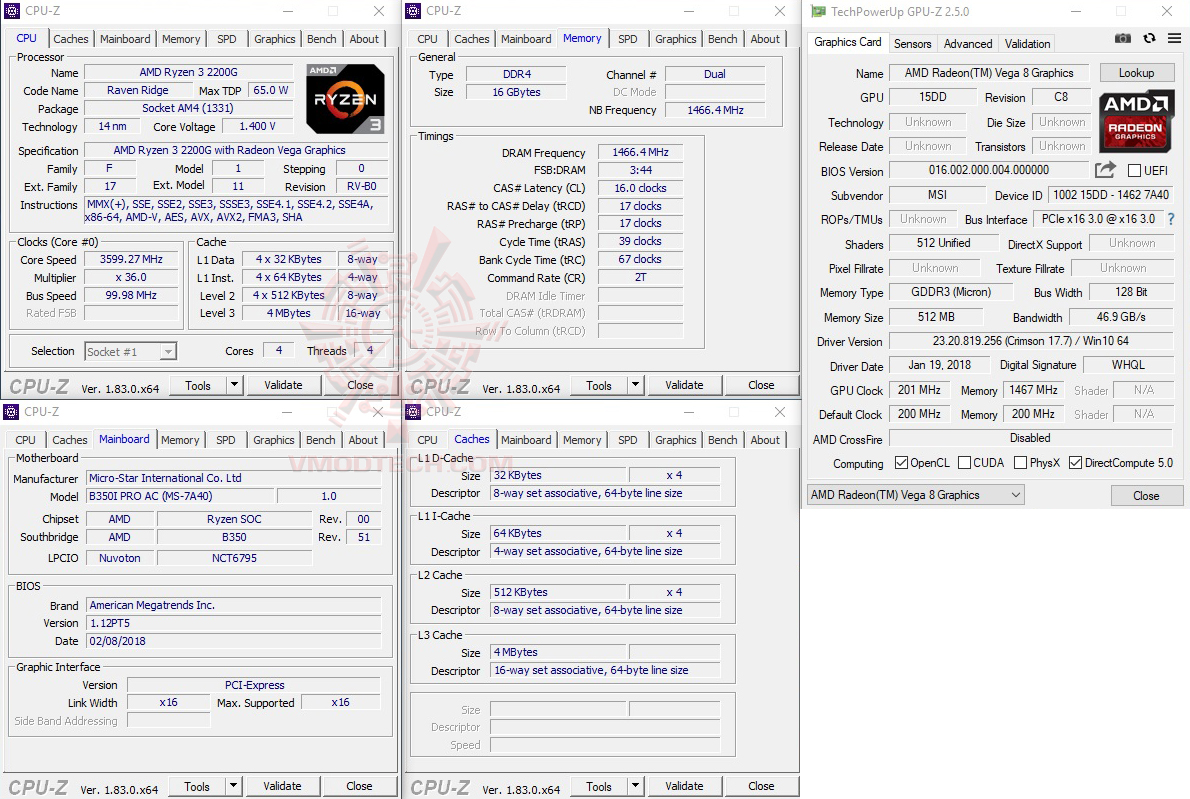Expand Tools arrow in CPU-Z window with Memory tab active
1190x799 pixels.
pos(635,385)
